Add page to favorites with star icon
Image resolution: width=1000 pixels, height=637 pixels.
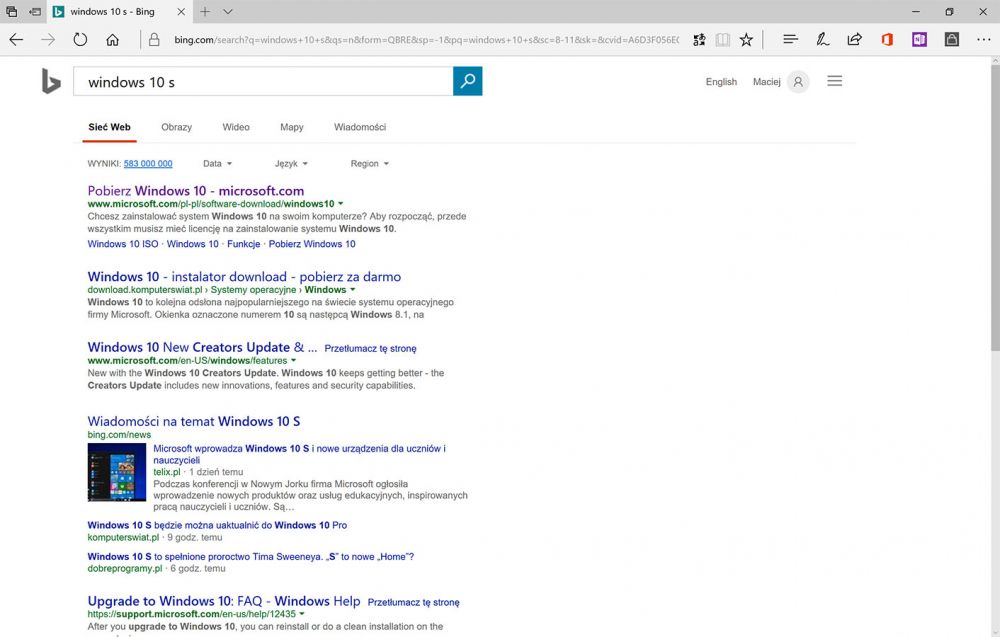(746, 40)
